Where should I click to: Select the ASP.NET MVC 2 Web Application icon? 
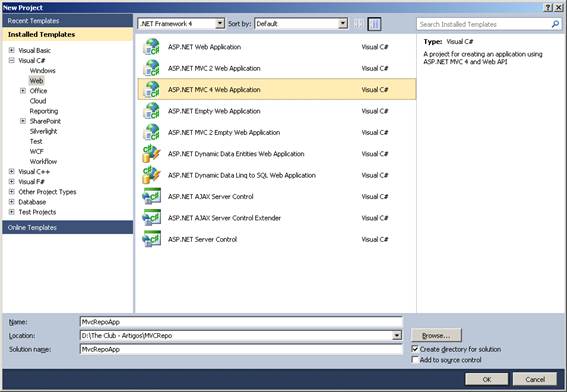click(x=151, y=68)
